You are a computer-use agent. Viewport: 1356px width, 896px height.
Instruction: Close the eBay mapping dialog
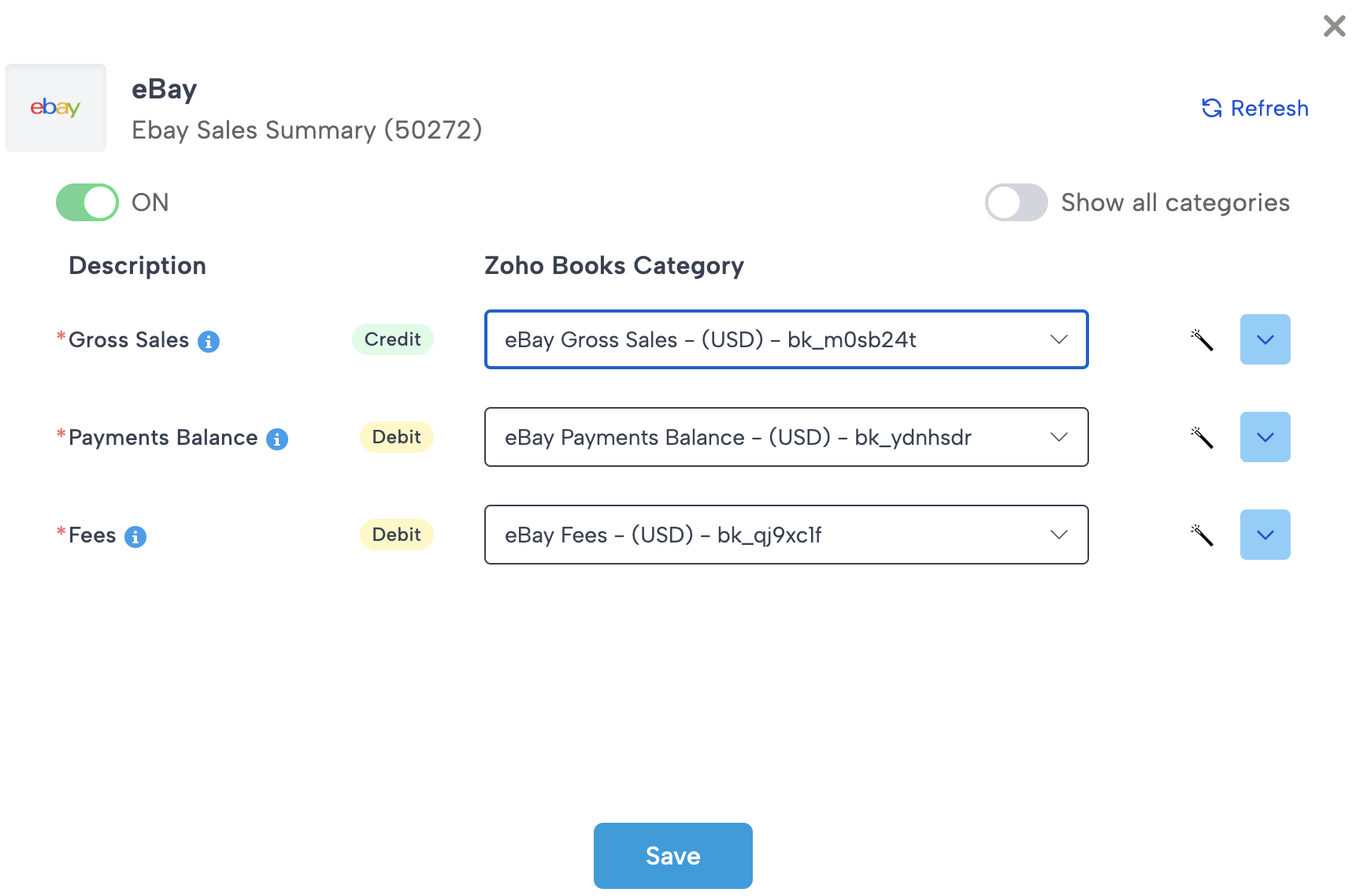click(1334, 26)
